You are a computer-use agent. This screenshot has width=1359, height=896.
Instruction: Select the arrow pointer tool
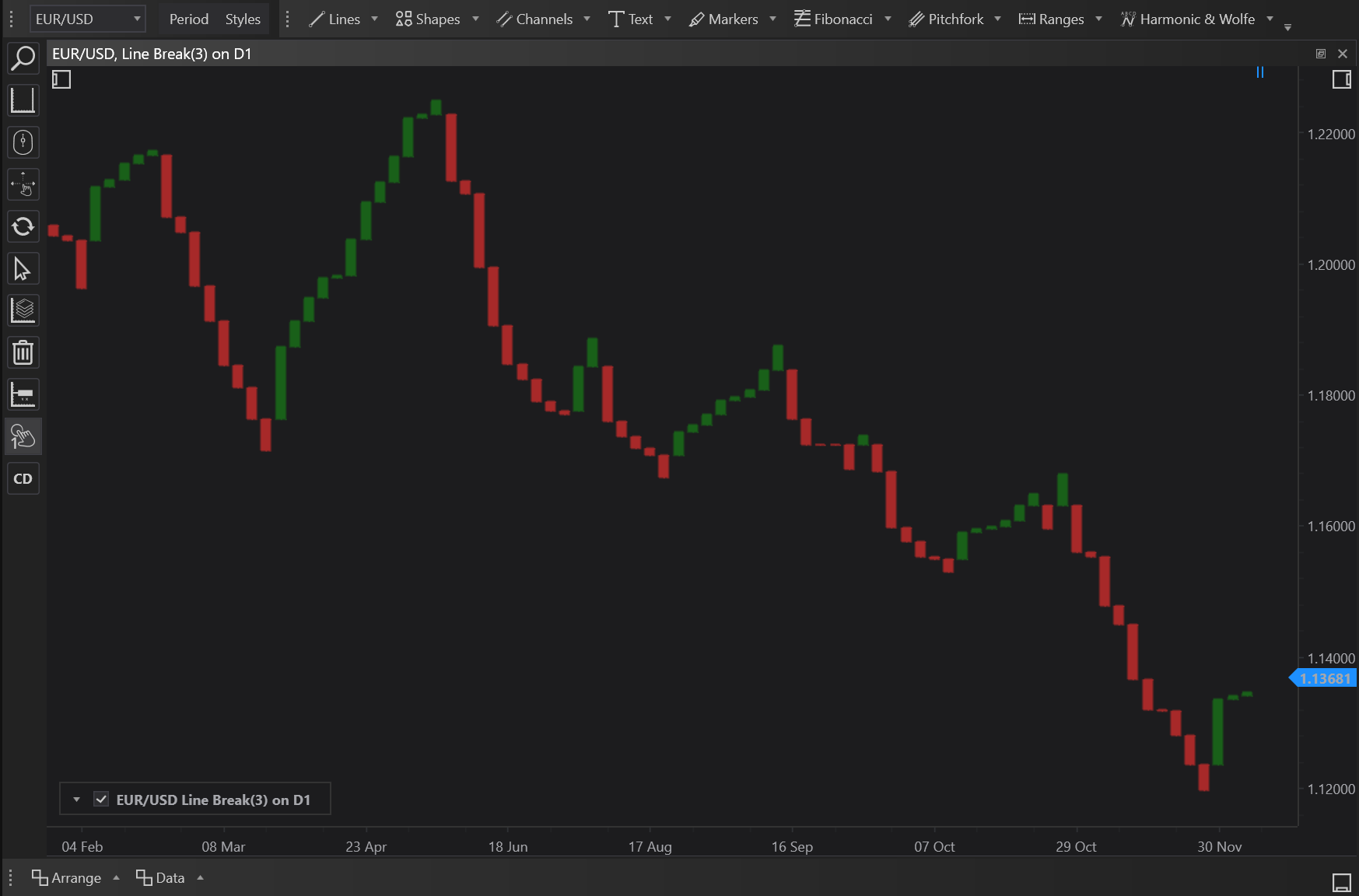pos(23,269)
